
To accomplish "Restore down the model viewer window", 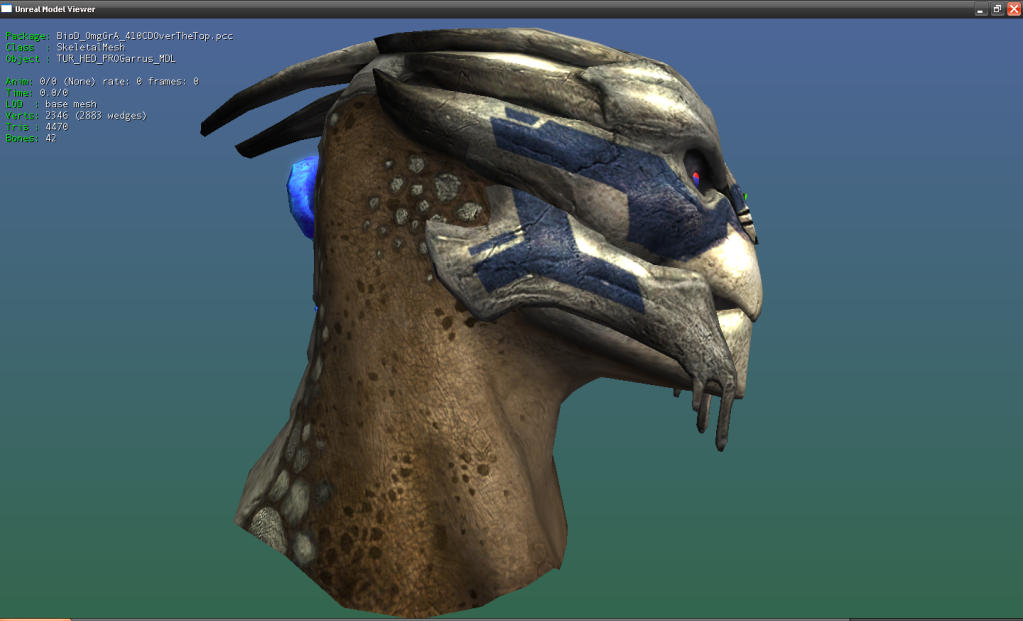I will tap(997, 8).
